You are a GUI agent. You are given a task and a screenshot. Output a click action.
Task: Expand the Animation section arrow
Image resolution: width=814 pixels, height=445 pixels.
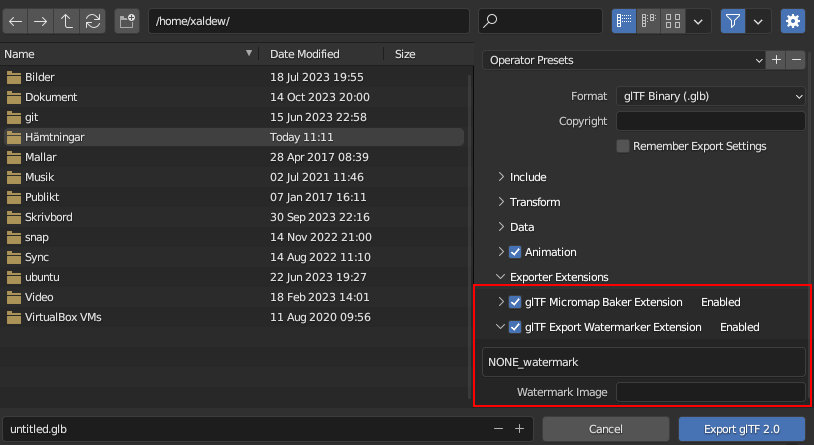pyautogui.click(x=501, y=252)
